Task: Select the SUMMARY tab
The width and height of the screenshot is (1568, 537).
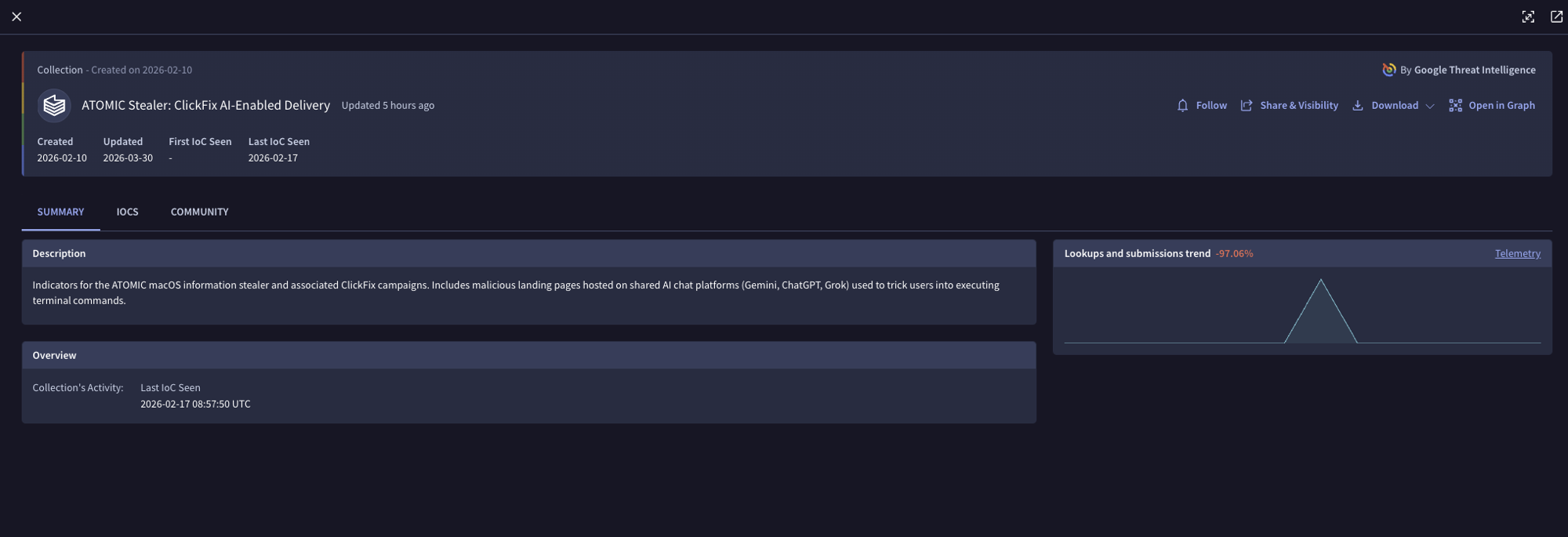Action: [x=60, y=212]
